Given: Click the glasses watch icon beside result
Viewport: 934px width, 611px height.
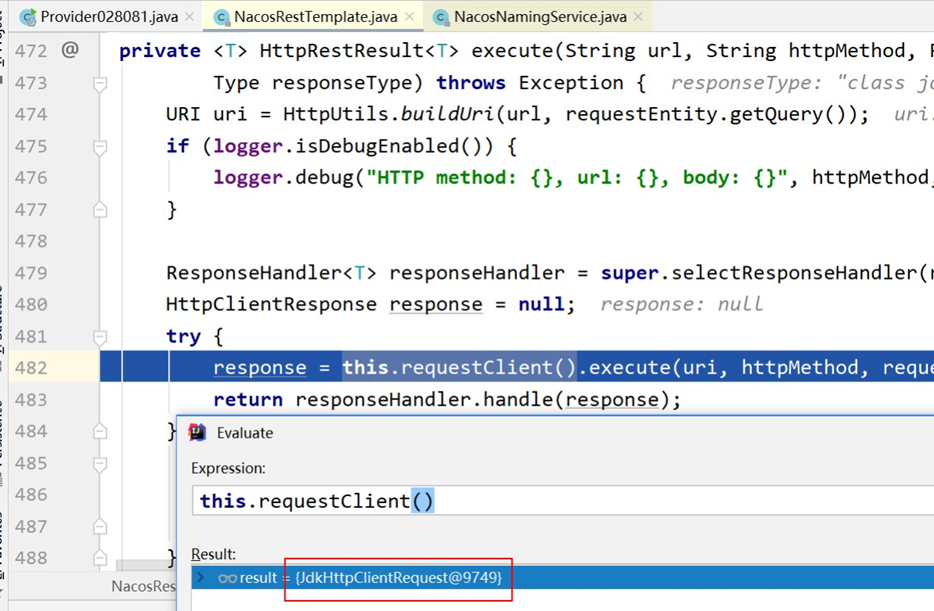Looking at the screenshot, I should click(x=227, y=578).
